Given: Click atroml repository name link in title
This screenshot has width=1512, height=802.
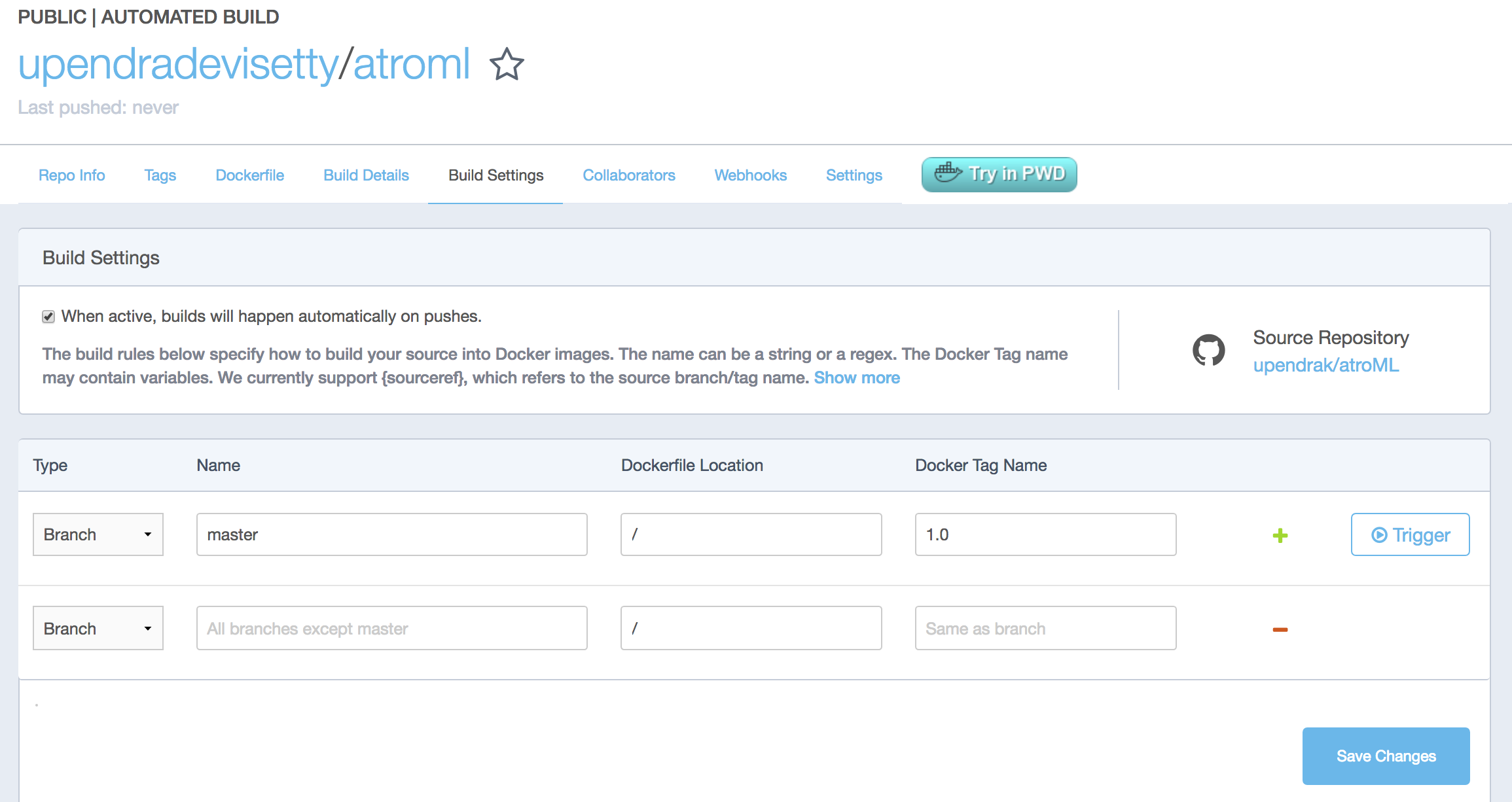Looking at the screenshot, I should [x=412, y=64].
